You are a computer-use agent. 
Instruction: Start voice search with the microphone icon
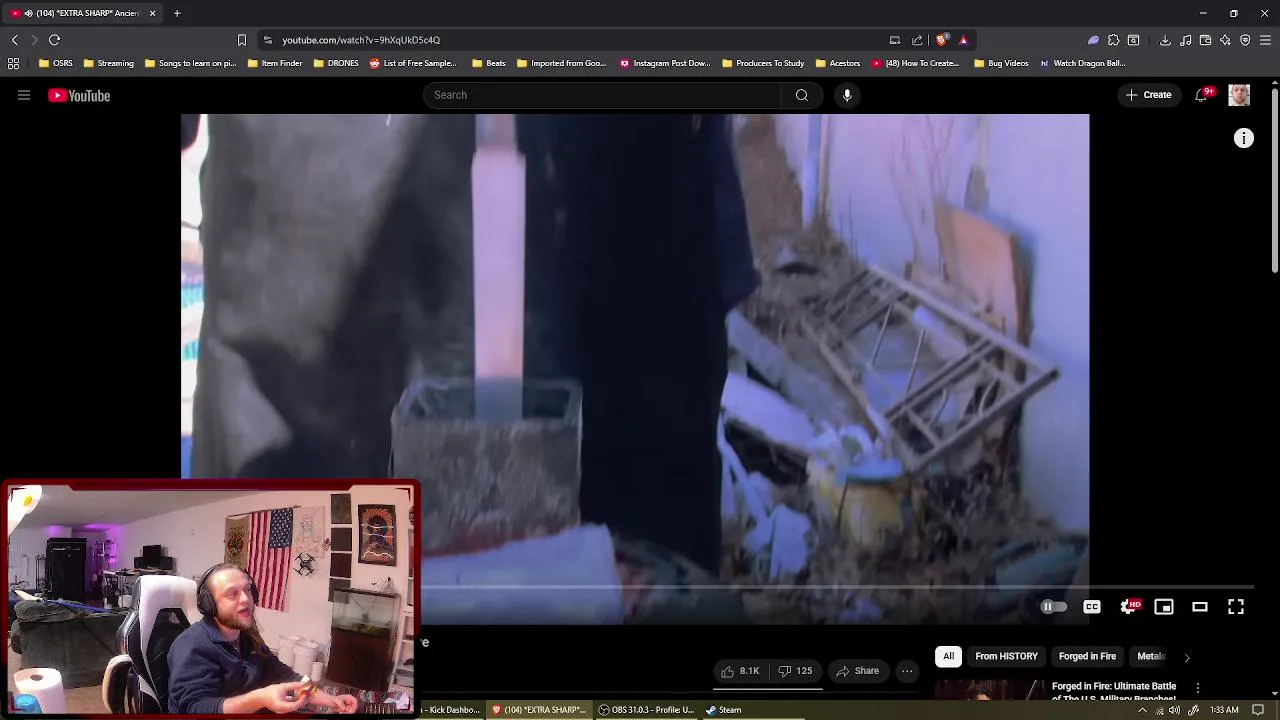(847, 95)
